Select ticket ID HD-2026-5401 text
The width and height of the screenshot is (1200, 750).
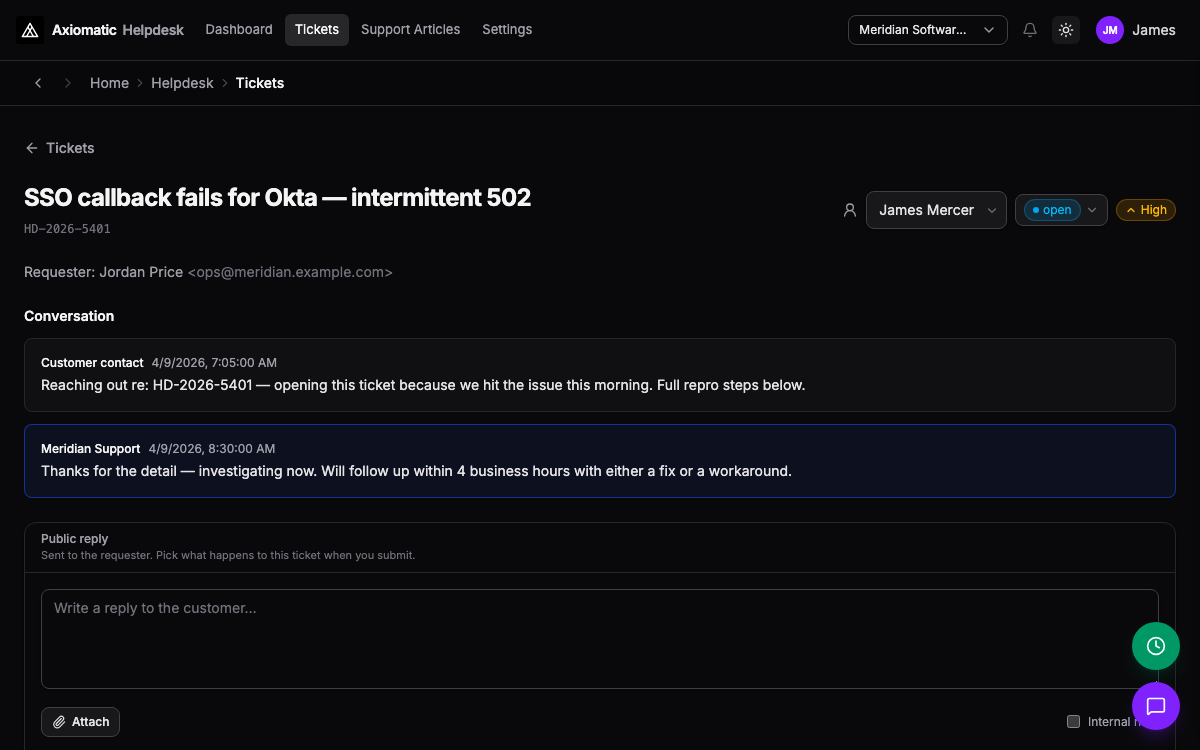[67, 229]
